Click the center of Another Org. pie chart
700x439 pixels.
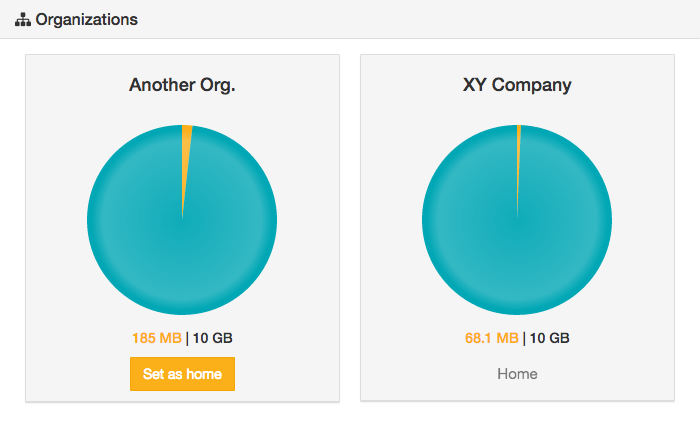click(182, 220)
